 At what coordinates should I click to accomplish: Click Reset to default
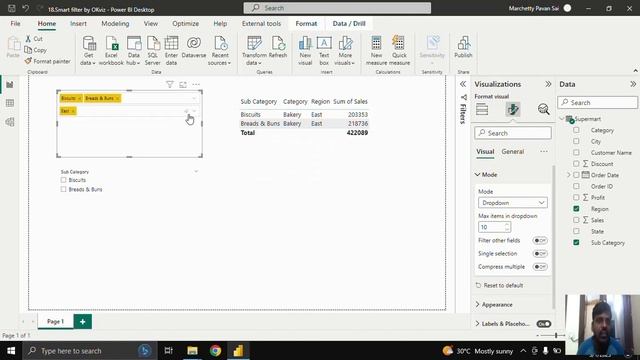[499, 285]
